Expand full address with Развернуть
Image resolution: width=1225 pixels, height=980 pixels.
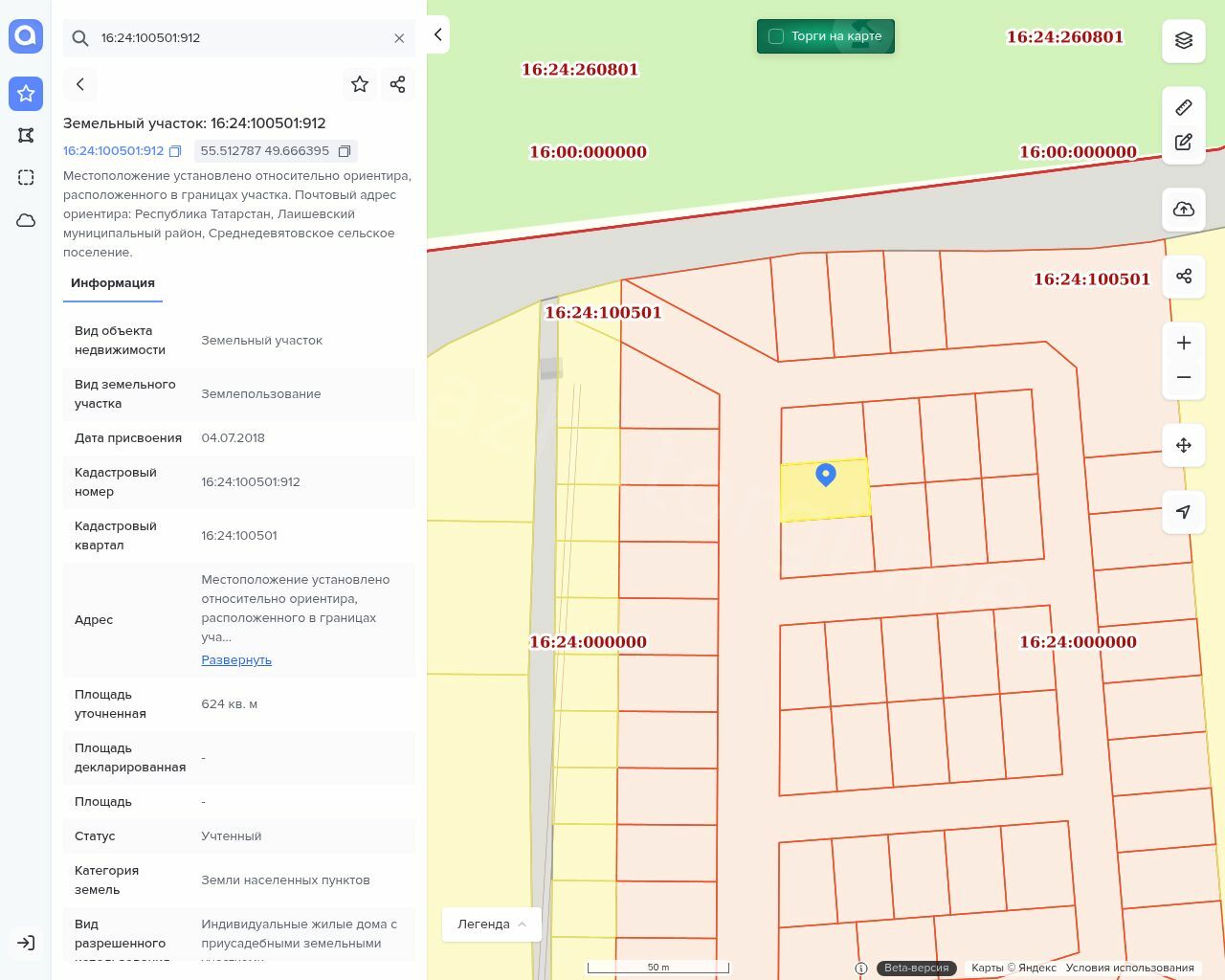point(236,660)
